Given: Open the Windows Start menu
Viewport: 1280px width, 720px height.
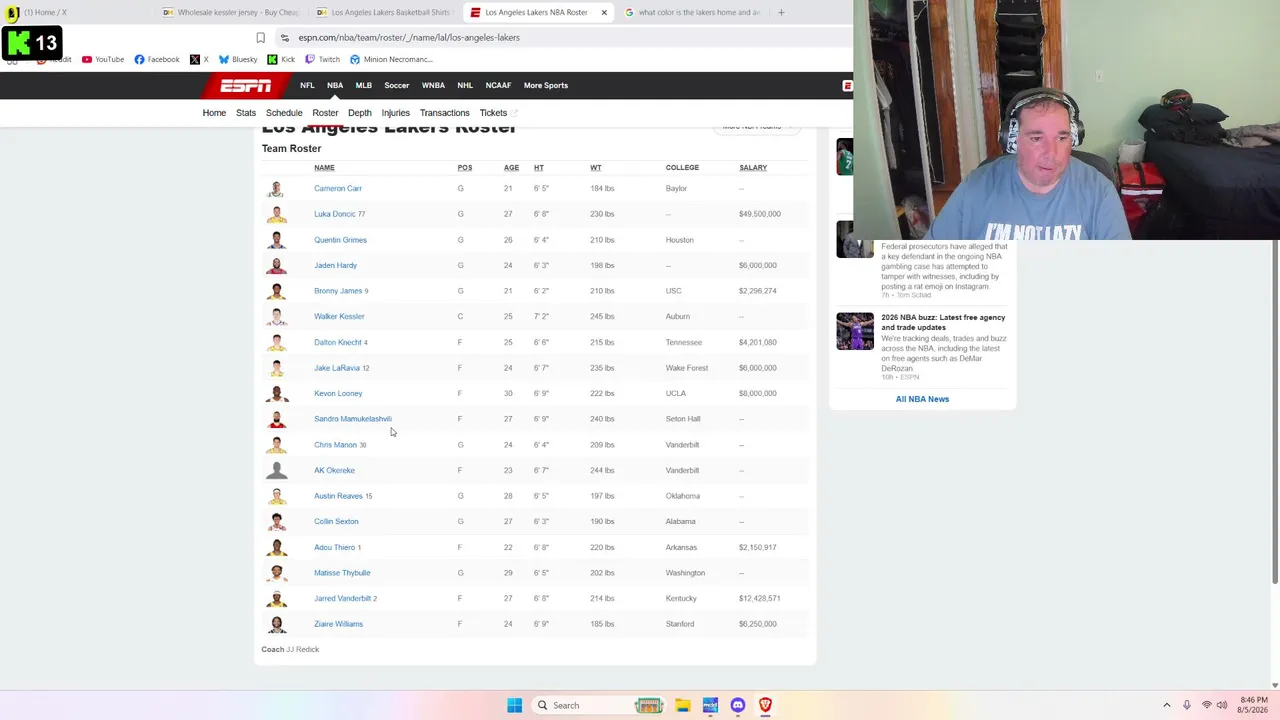Looking at the screenshot, I should [514, 705].
